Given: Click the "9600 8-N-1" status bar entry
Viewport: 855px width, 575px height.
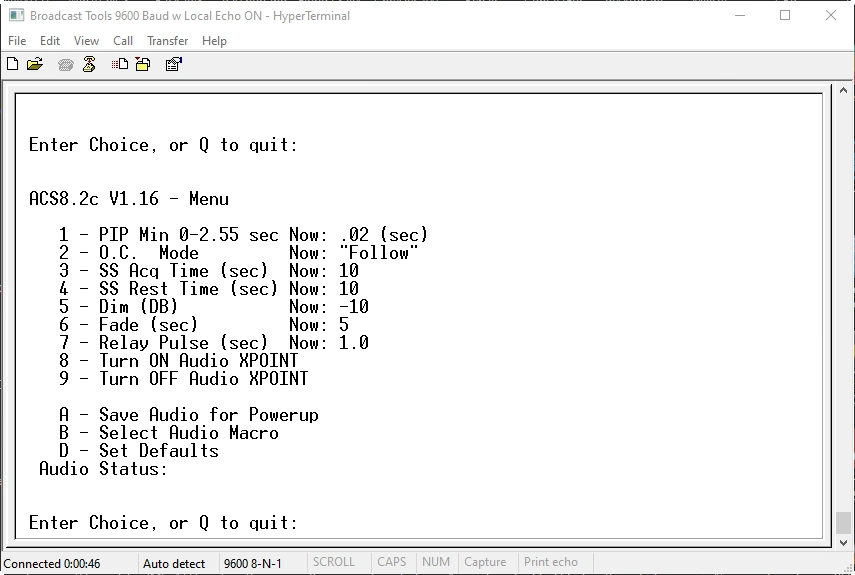Looking at the screenshot, I should point(252,564).
